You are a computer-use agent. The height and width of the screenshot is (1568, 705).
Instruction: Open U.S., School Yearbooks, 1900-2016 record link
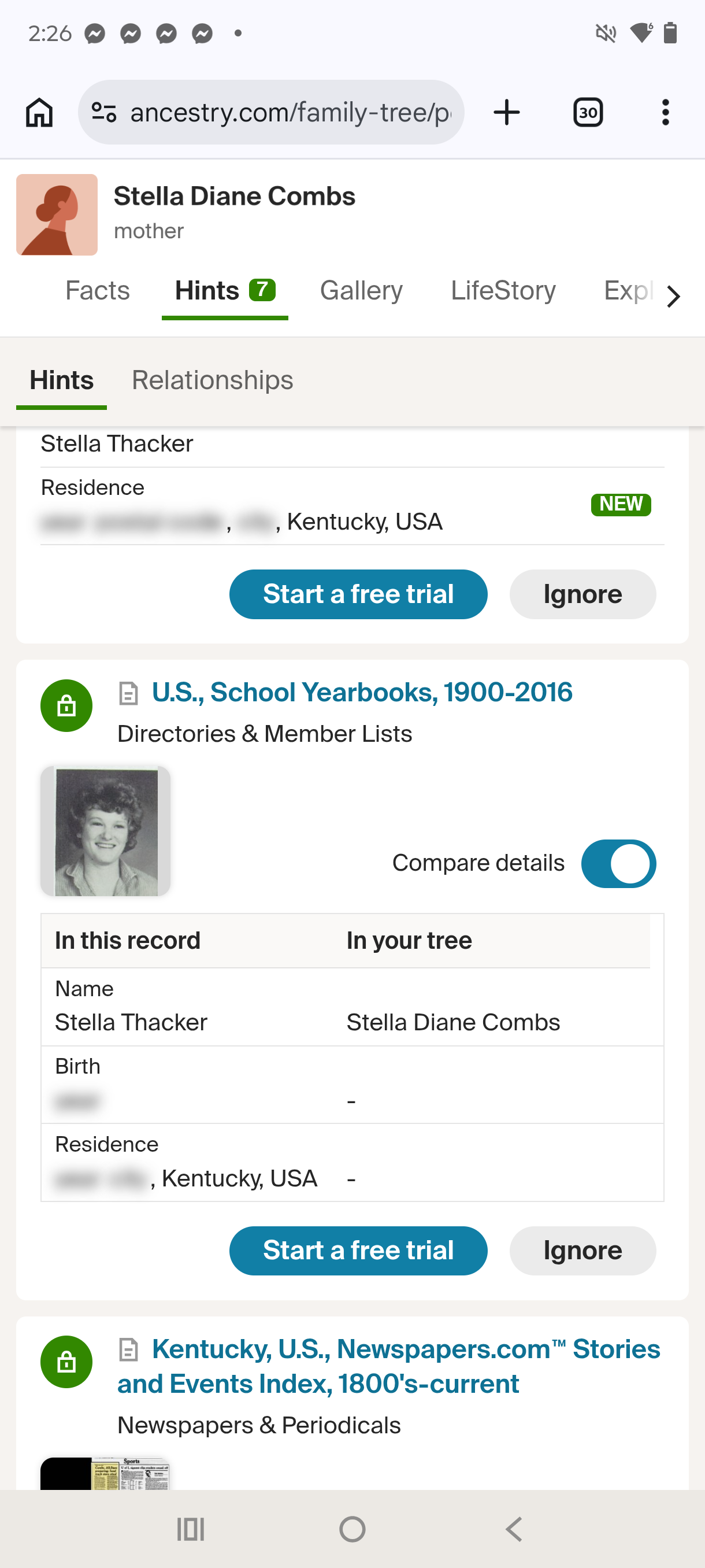click(362, 693)
